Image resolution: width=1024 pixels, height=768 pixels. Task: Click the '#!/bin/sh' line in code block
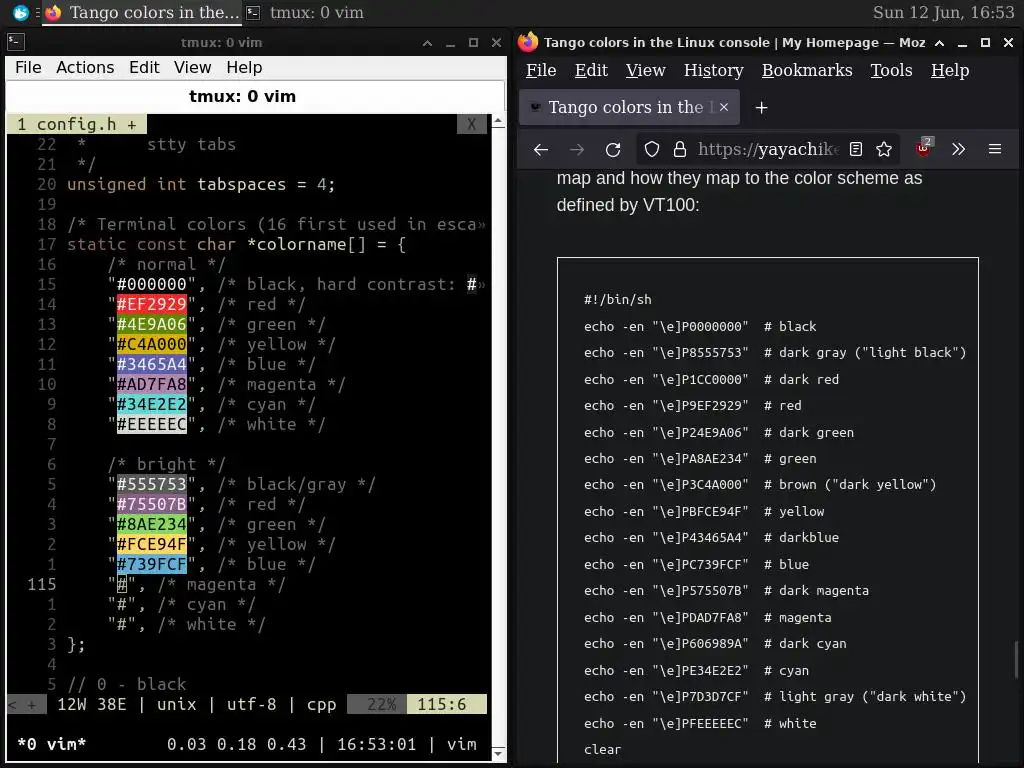coord(618,300)
